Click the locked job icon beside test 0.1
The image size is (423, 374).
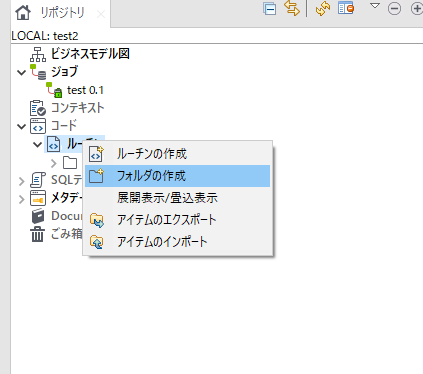point(54,90)
